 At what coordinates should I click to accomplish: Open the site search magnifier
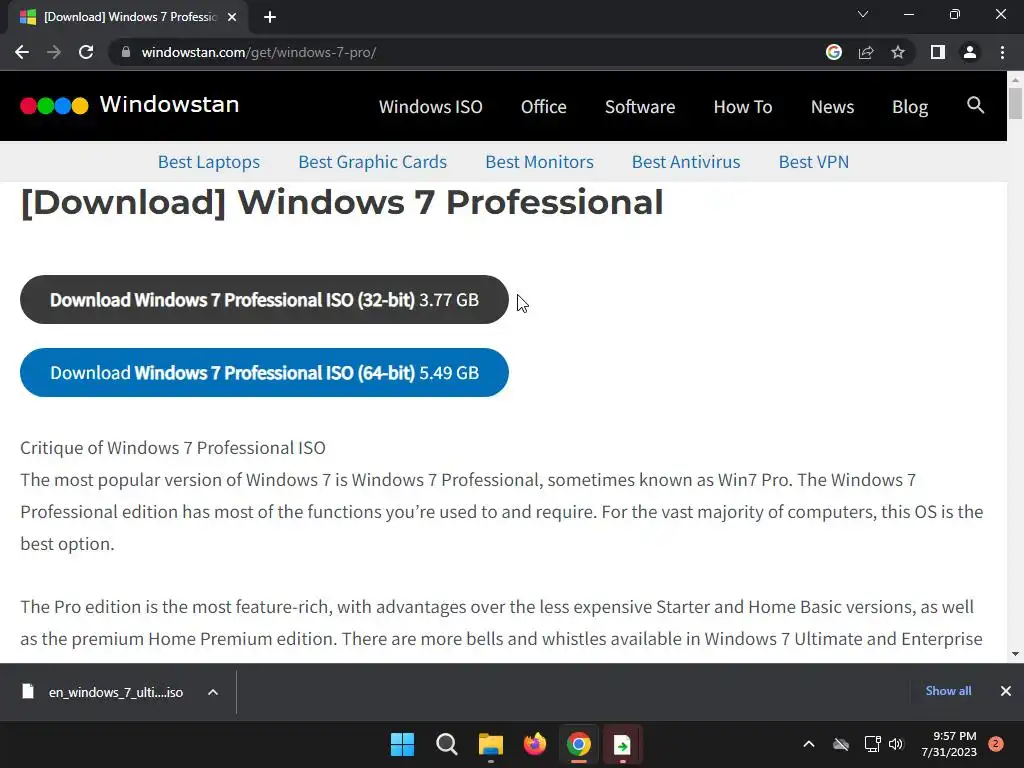(975, 105)
